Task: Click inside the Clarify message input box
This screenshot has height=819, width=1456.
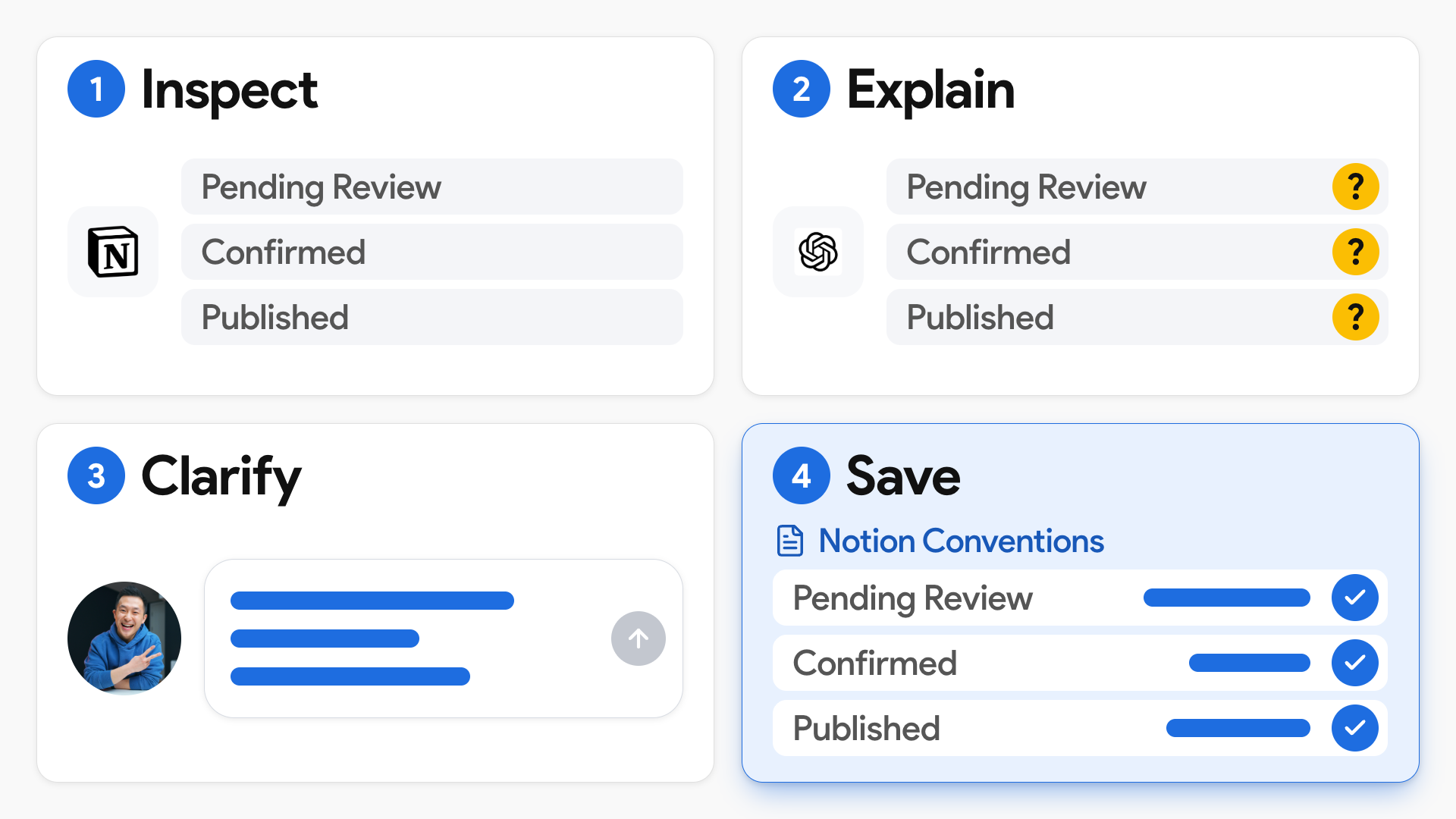Action: [x=444, y=639]
